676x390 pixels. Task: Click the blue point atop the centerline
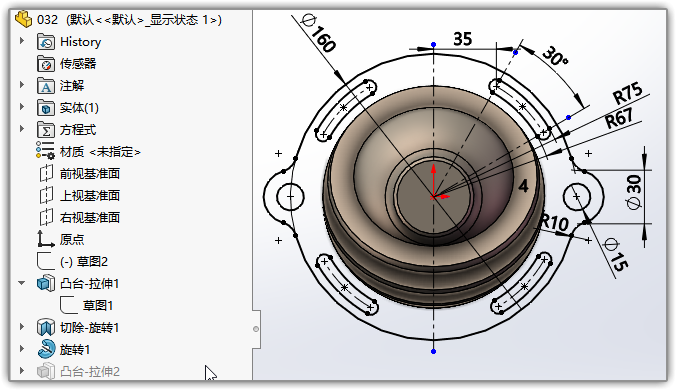coord(433,45)
